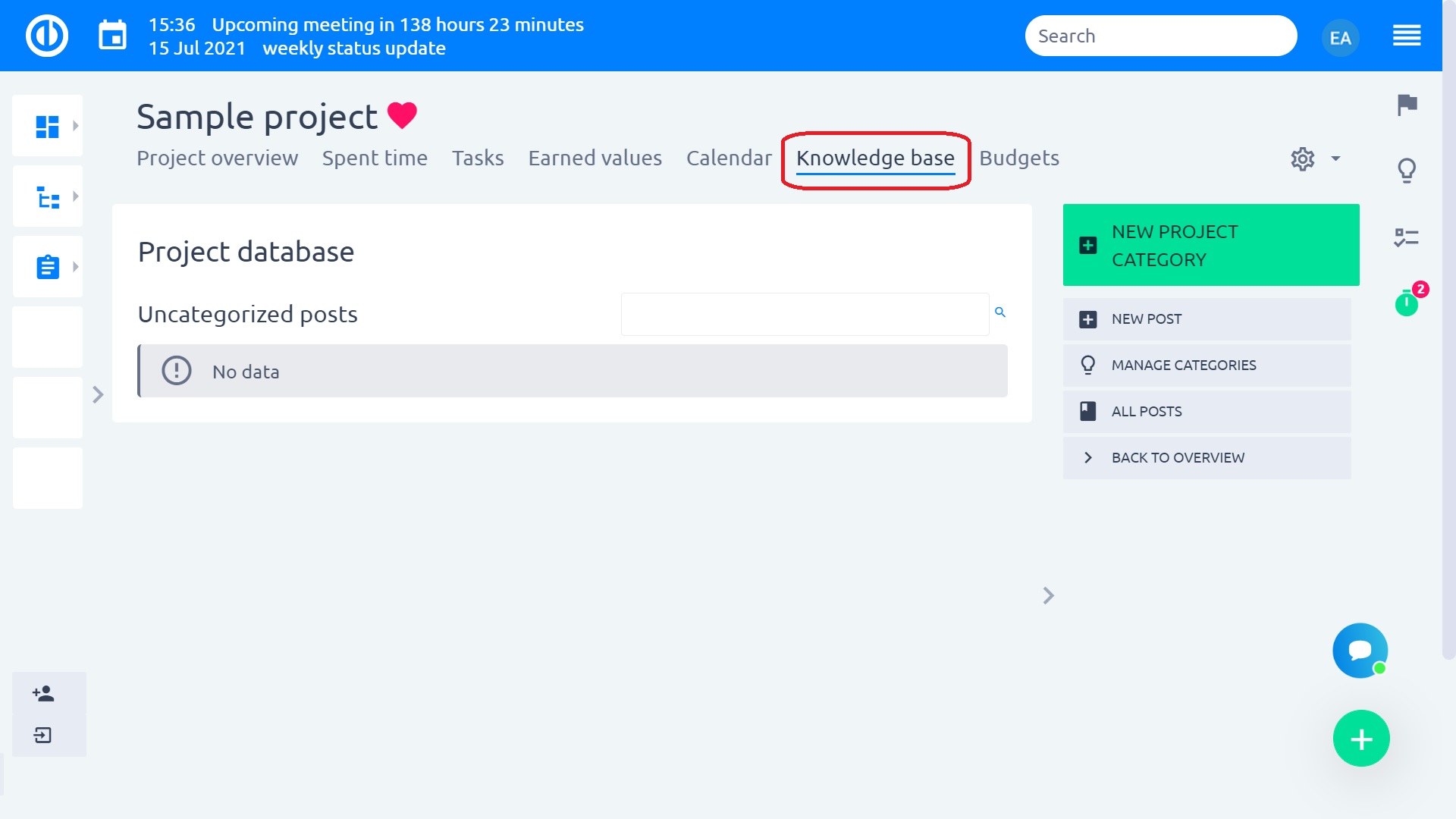
Task: Open the calendar meeting icon in header
Action: [x=112, y=36]
